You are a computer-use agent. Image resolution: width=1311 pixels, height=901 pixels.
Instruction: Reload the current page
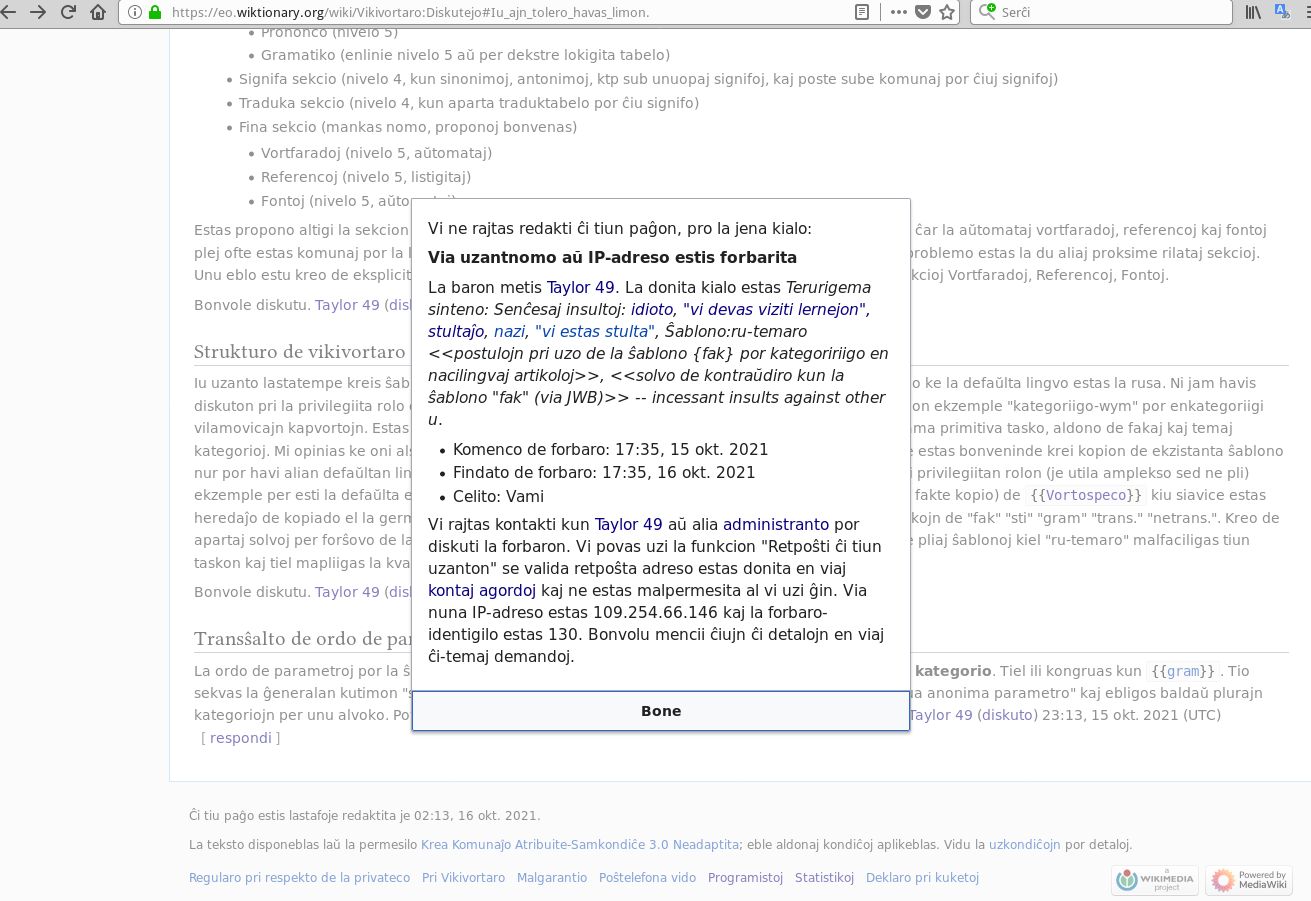pos(68,12)
